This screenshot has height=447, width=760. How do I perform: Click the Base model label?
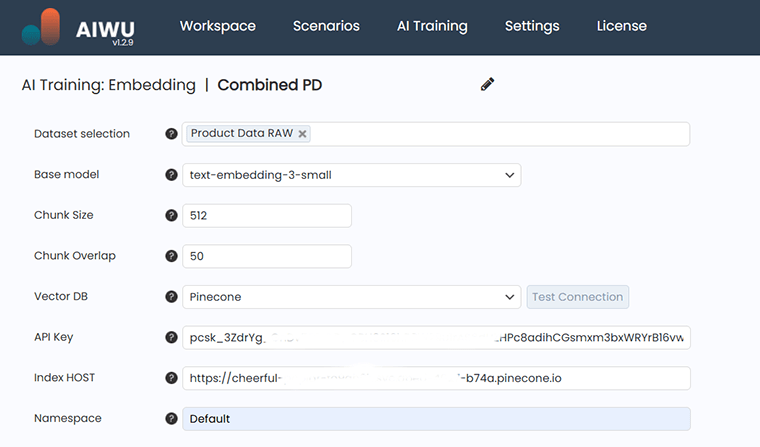click(x=66, y=175)
